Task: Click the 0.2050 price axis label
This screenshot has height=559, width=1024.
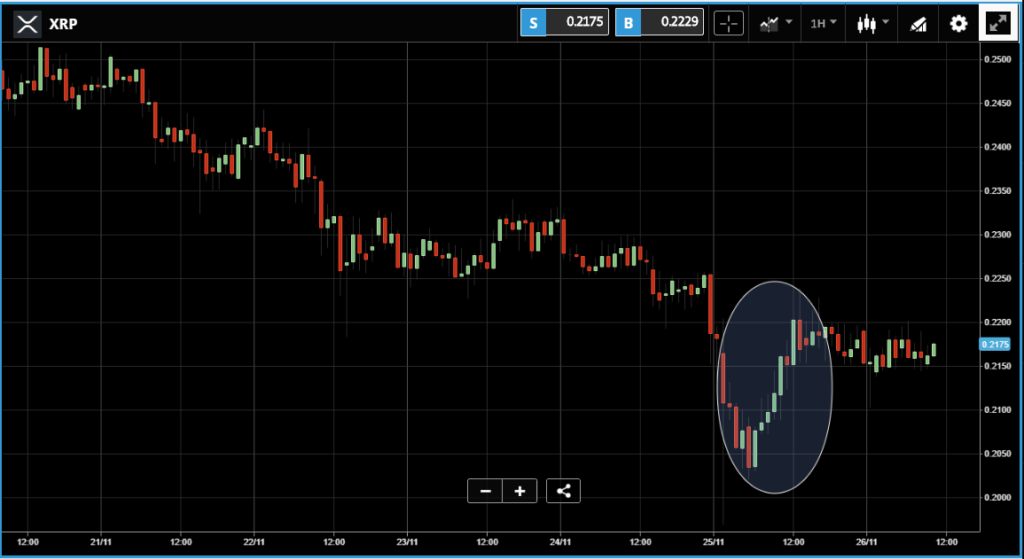Action: (996, 453)
